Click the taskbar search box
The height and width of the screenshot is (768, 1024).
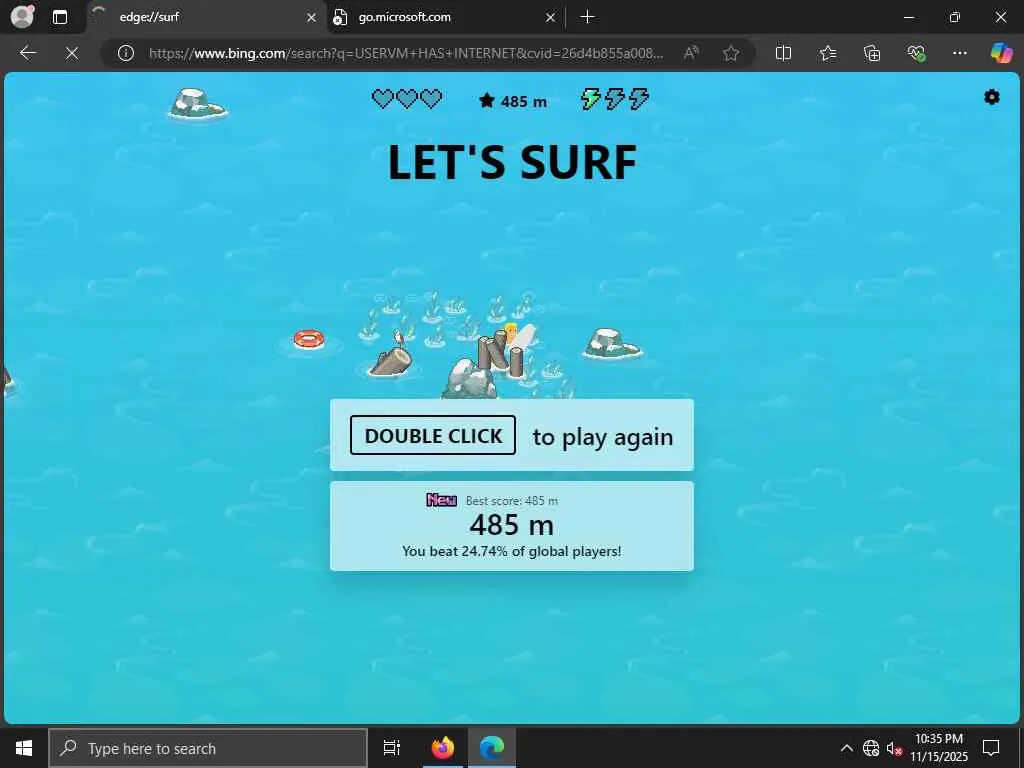pyautogui.click(x=208, y=748)
